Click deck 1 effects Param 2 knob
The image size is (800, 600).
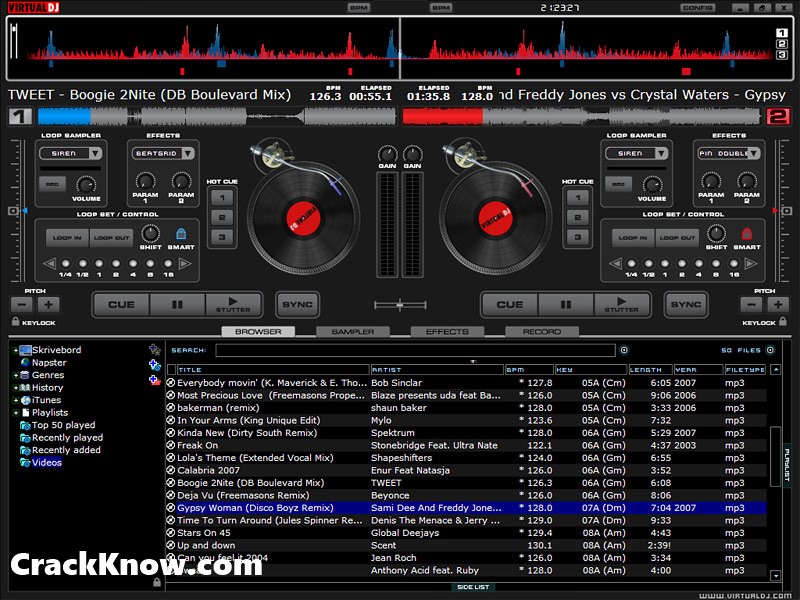(181, 181)
